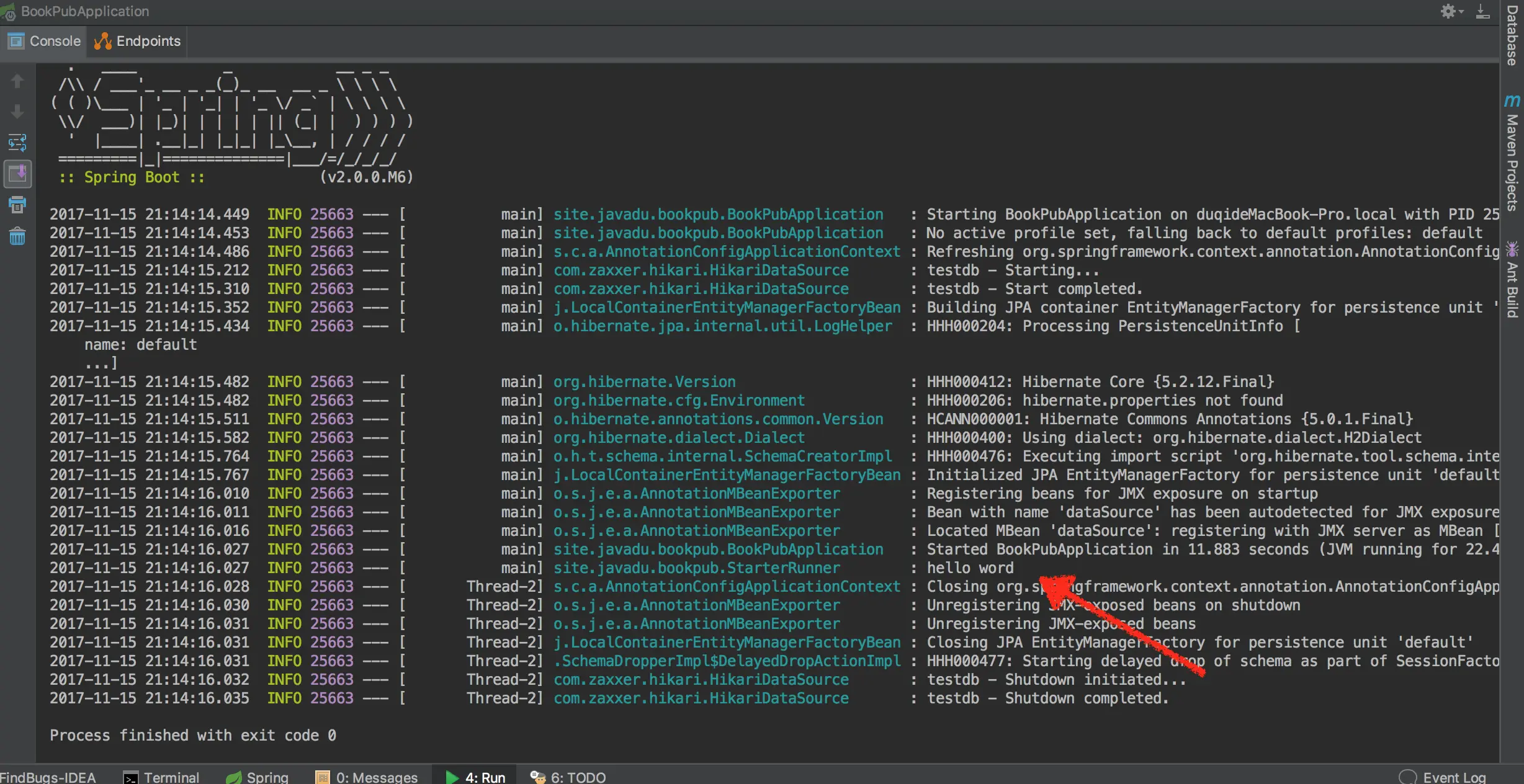This screenshot has height=784, width=1524.
Task: Open the gear settings dropdown
Action: point(1451,11)
